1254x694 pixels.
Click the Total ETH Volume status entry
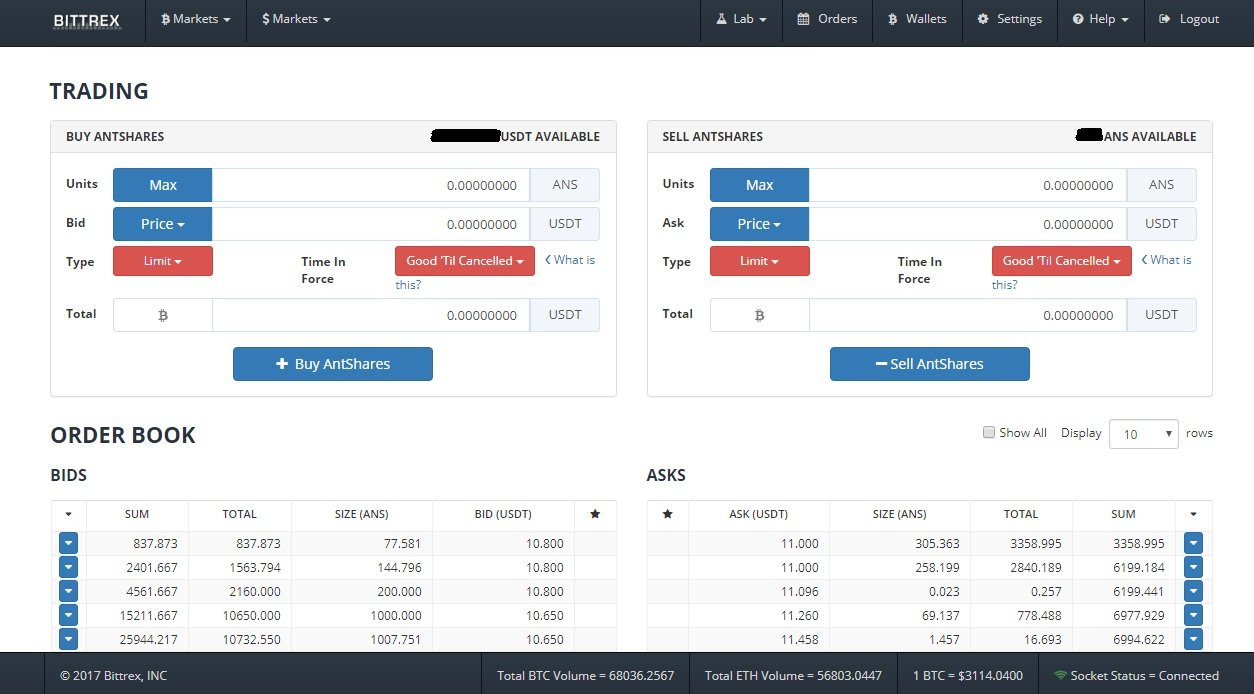[793, 675]
